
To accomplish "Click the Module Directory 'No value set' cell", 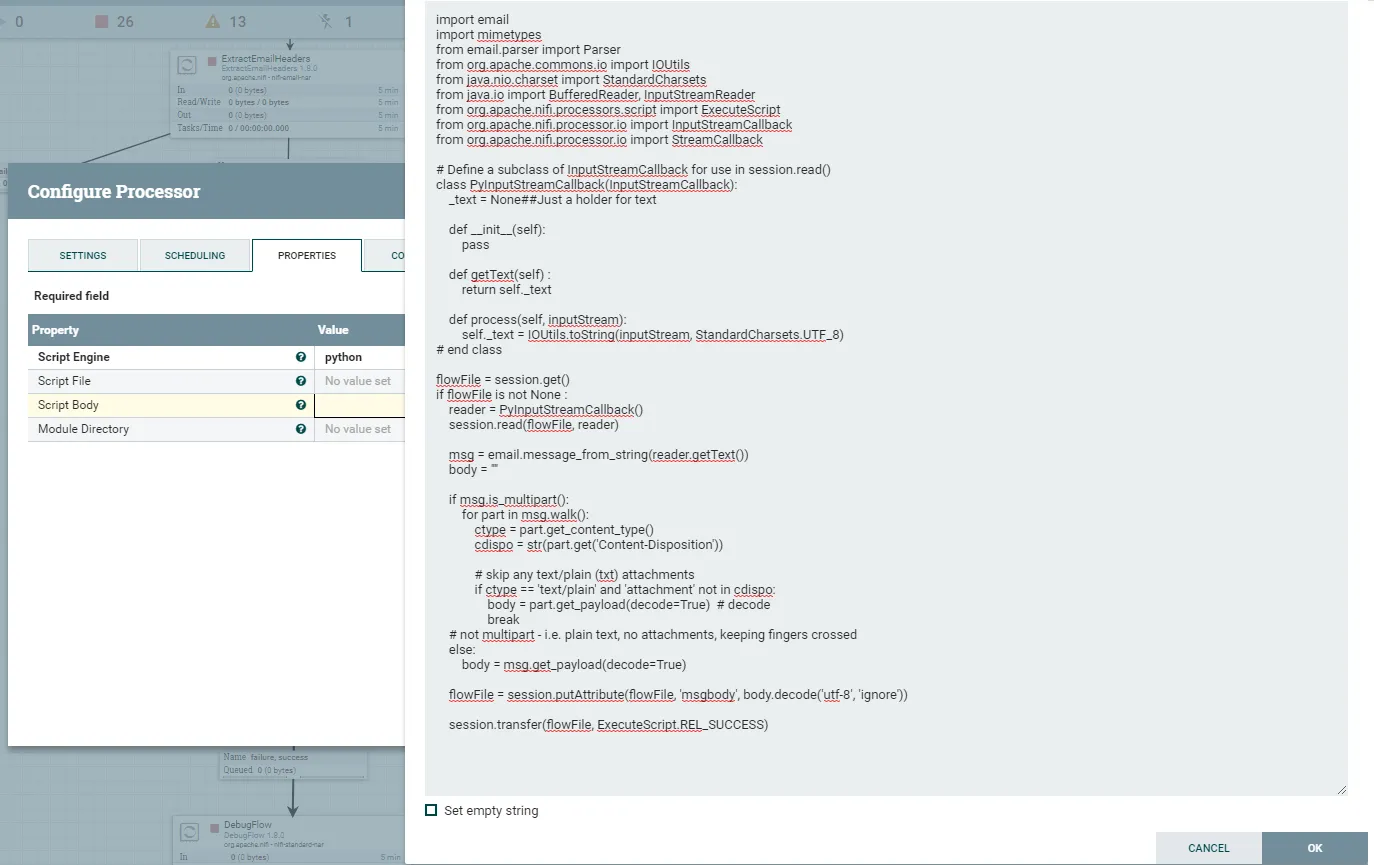I will 358,429.
